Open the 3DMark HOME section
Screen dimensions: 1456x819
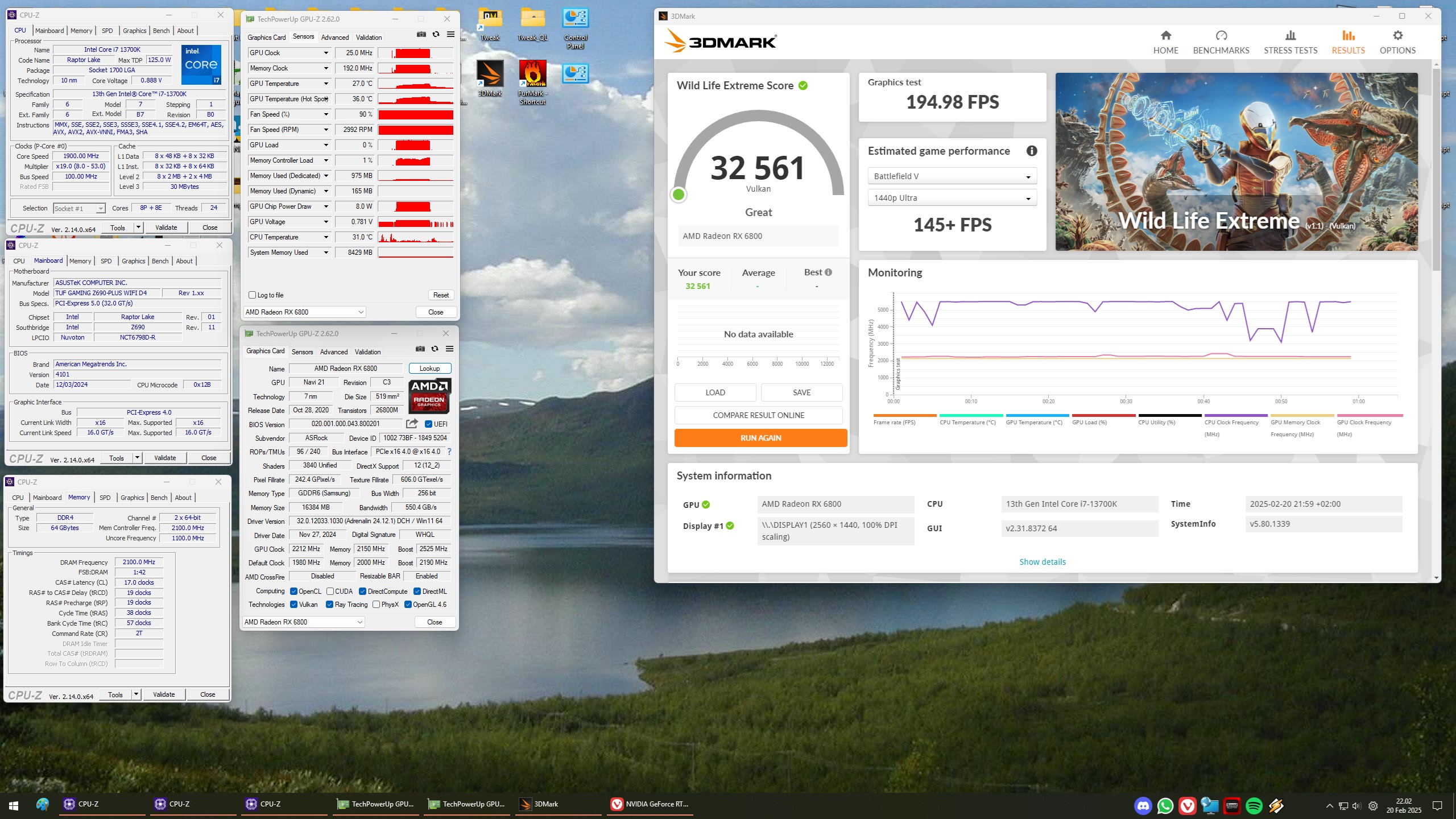click(x=1165, y=43)
